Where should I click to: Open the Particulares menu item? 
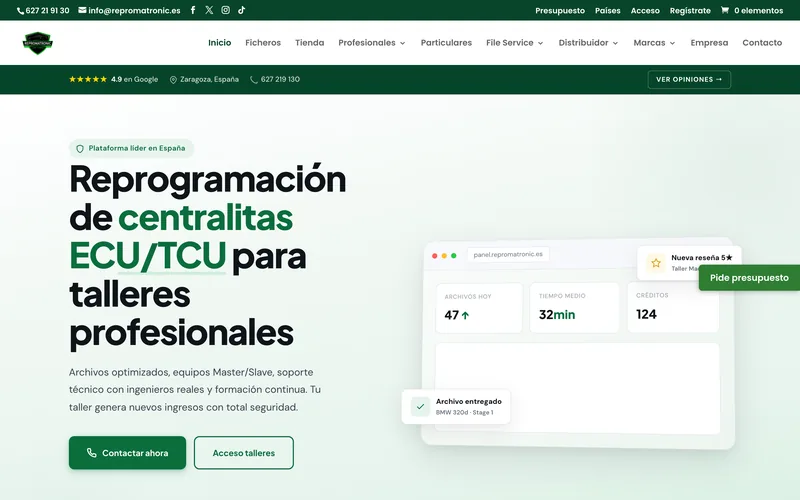(446, 43)
